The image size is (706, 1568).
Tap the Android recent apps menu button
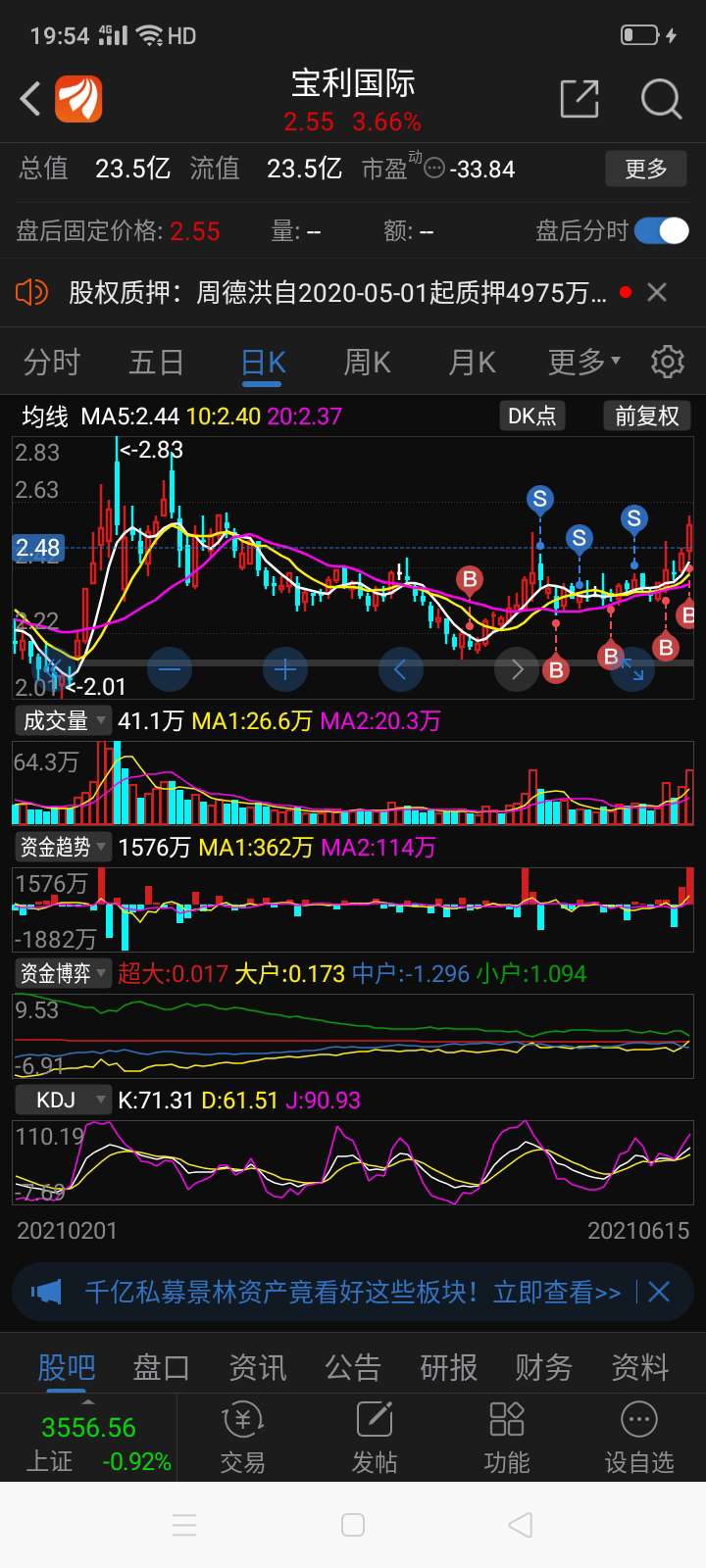point(184,1525)
